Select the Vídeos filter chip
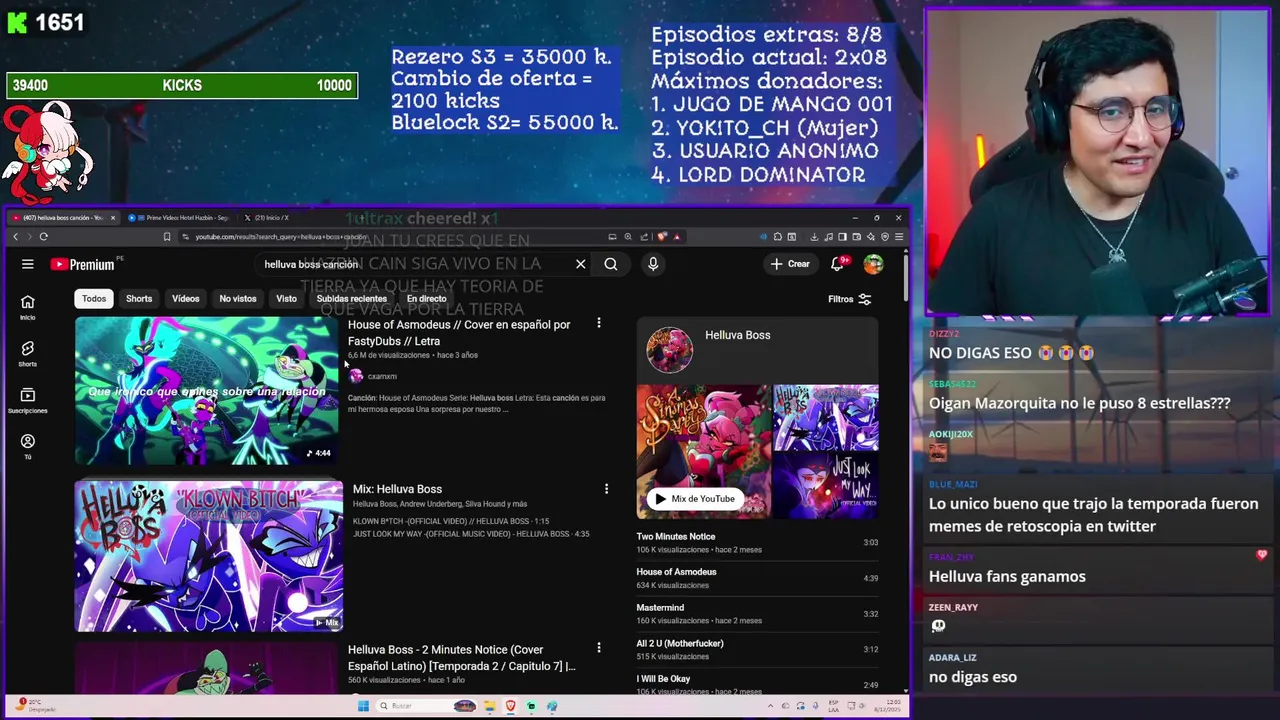Screen dimensions: 1280x720 coord(186,299)
